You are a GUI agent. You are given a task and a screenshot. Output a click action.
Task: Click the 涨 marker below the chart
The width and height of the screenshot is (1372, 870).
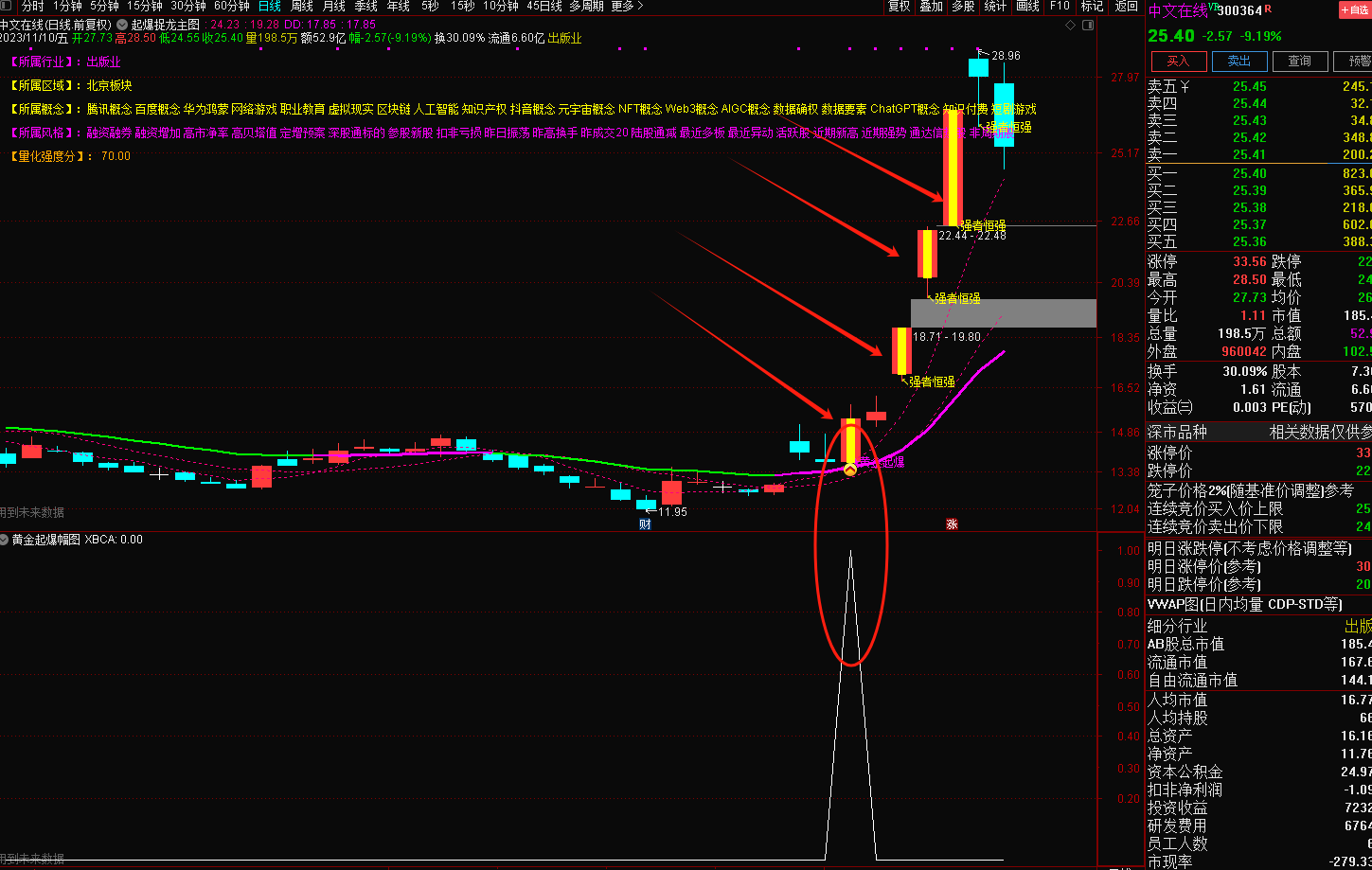click(x=952, y=524)
